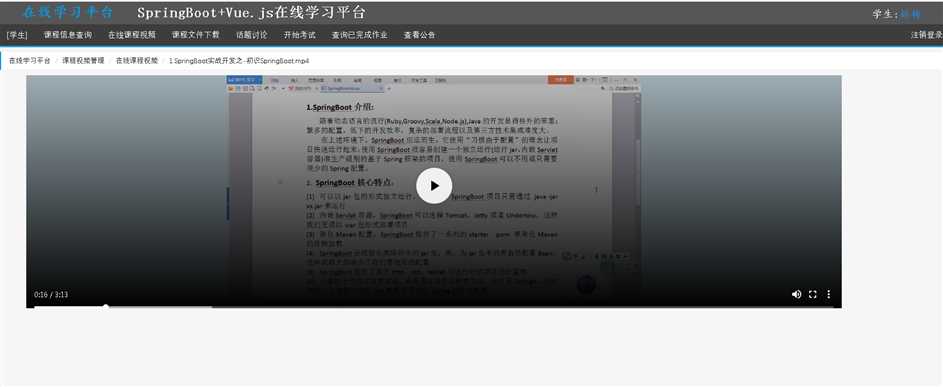Viewport: 943px width, 387px height.
Task: Go to 在线课程视频 breadcrumb
Action: pos(137,61)
